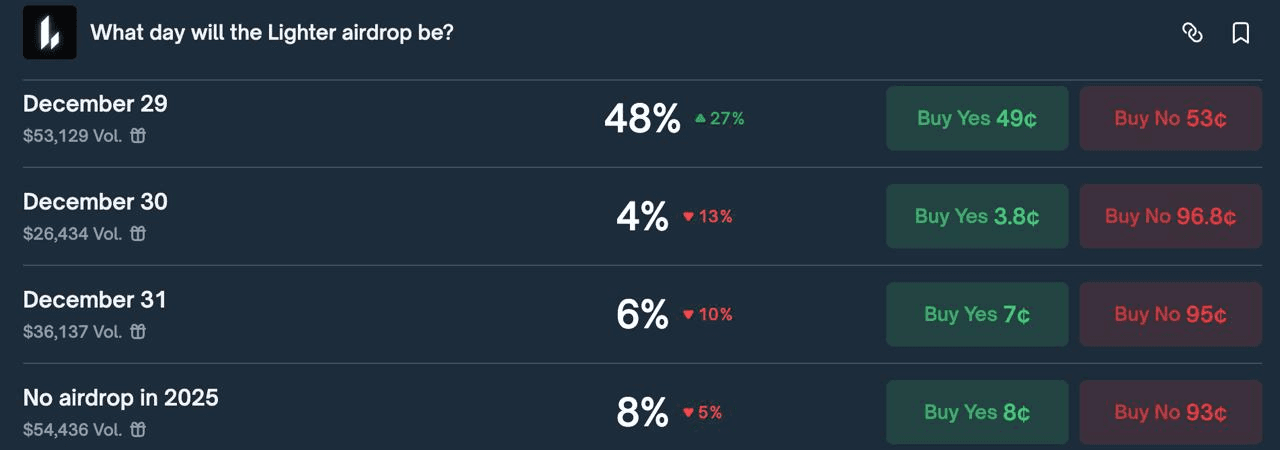Click the Lighter logo icon

(x=50, y=33)
